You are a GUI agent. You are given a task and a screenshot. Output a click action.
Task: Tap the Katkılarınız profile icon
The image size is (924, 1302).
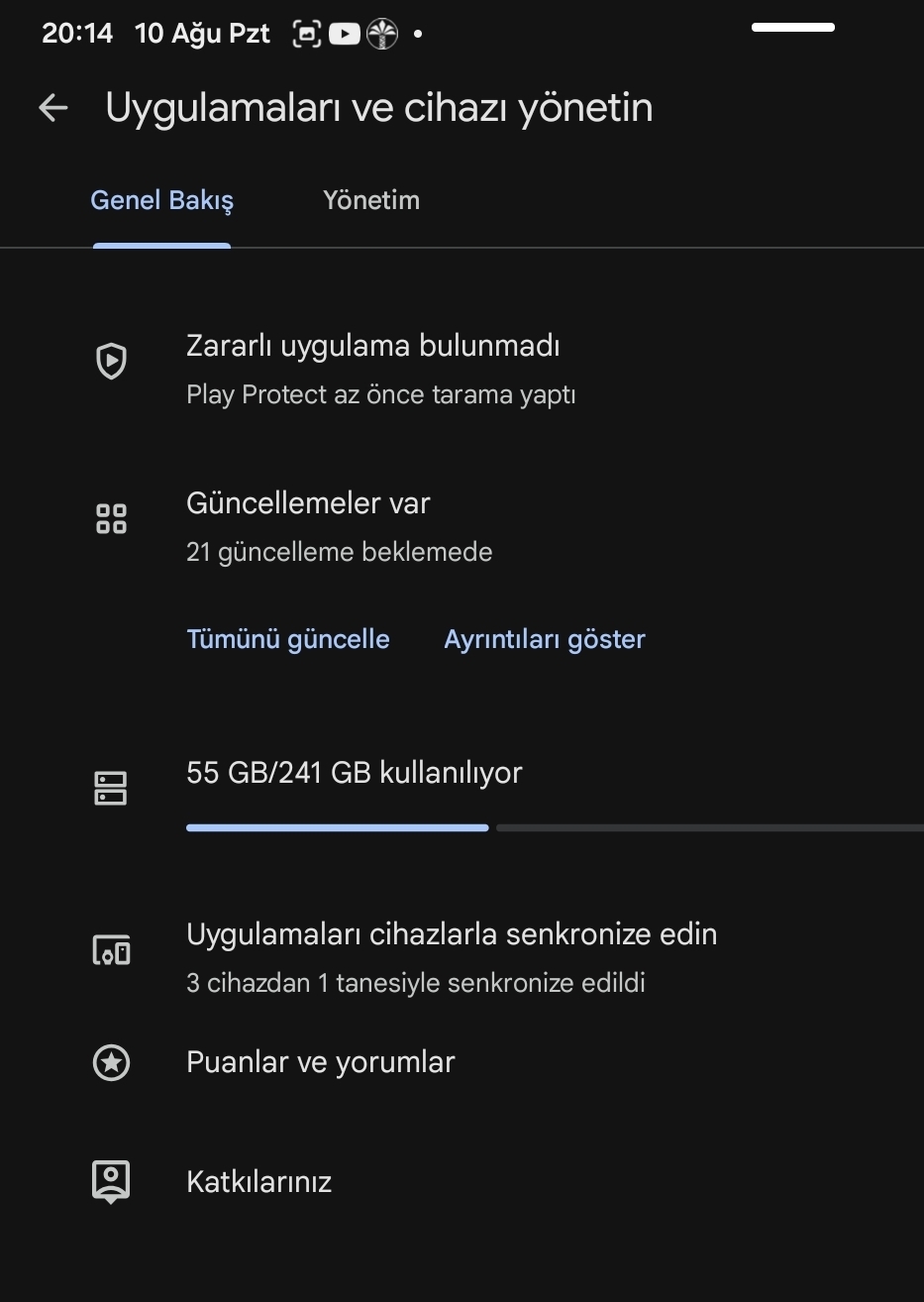tap(111, 1181)
